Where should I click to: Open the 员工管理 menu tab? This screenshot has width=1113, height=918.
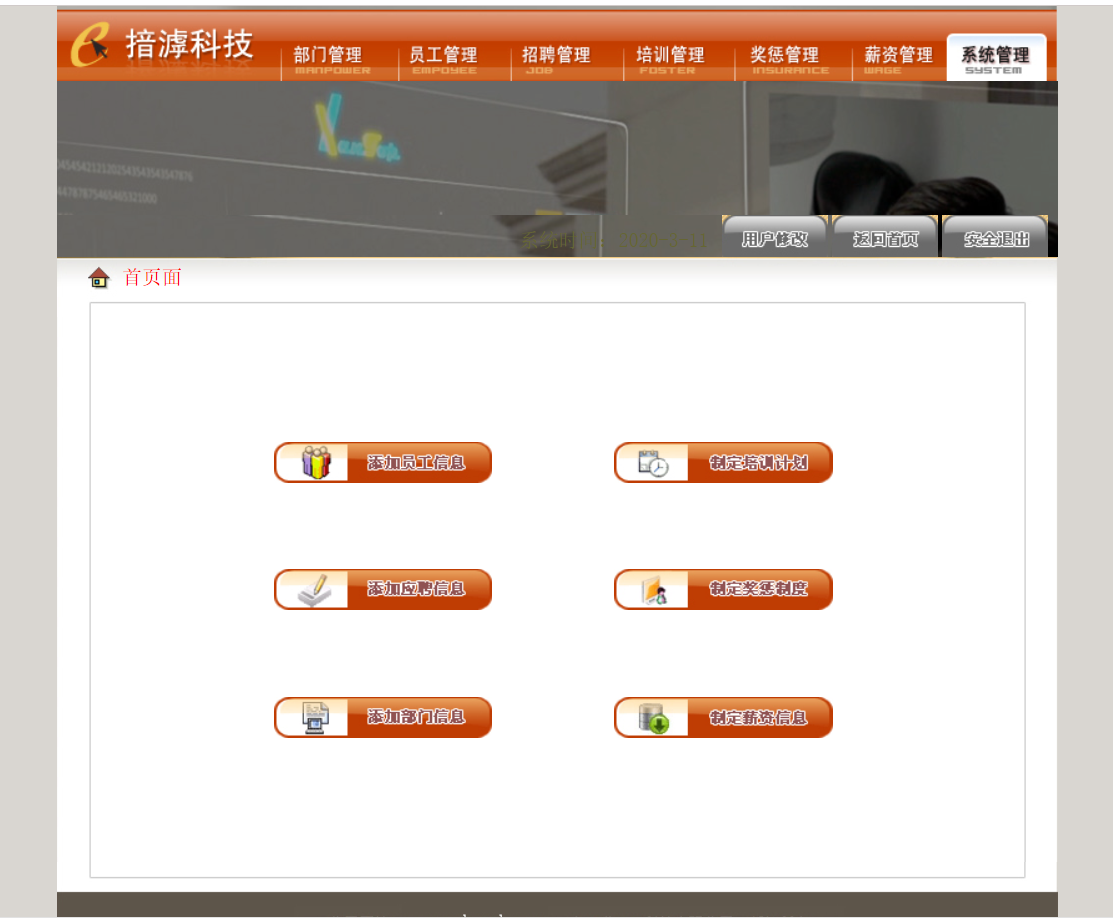(445, 60)
